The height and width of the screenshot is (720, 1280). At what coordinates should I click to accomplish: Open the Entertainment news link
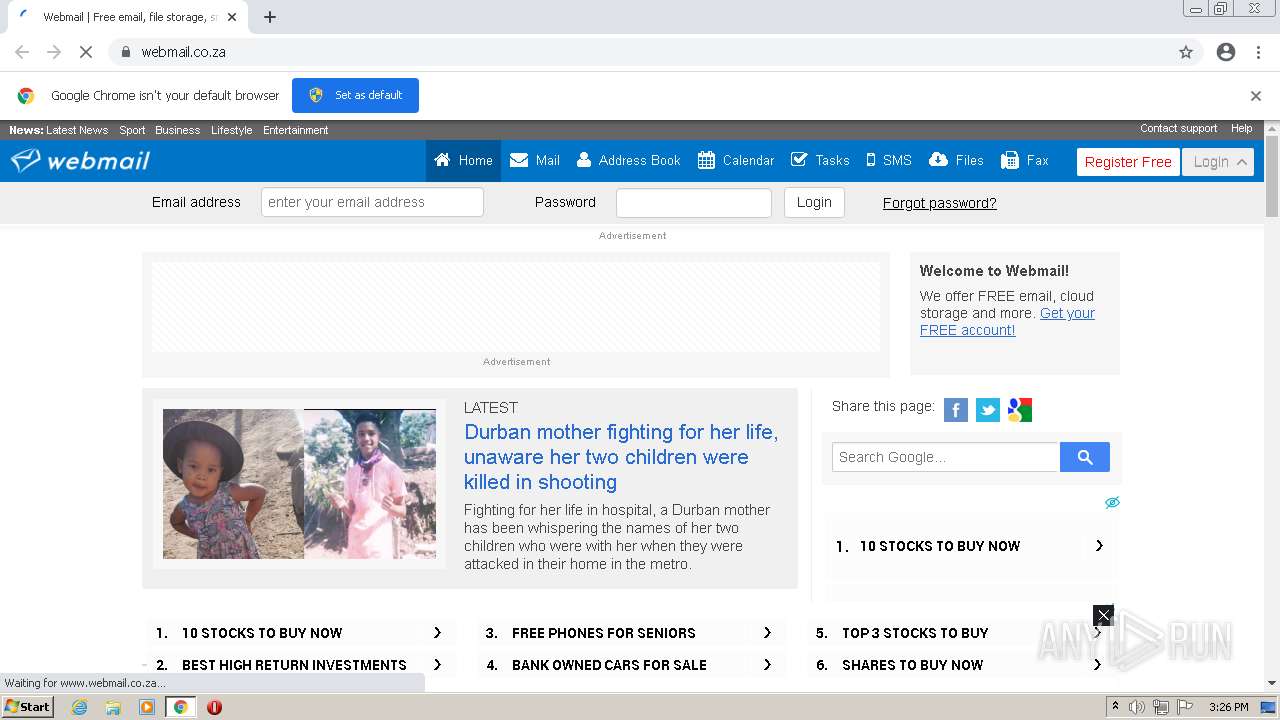[295, 130]
